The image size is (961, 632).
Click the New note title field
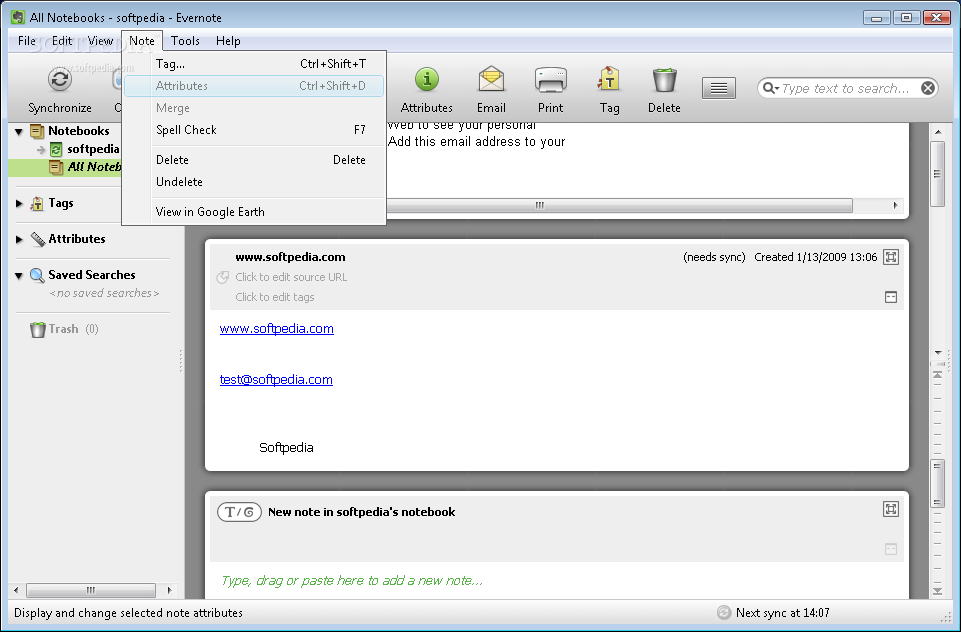coord(362,512)
